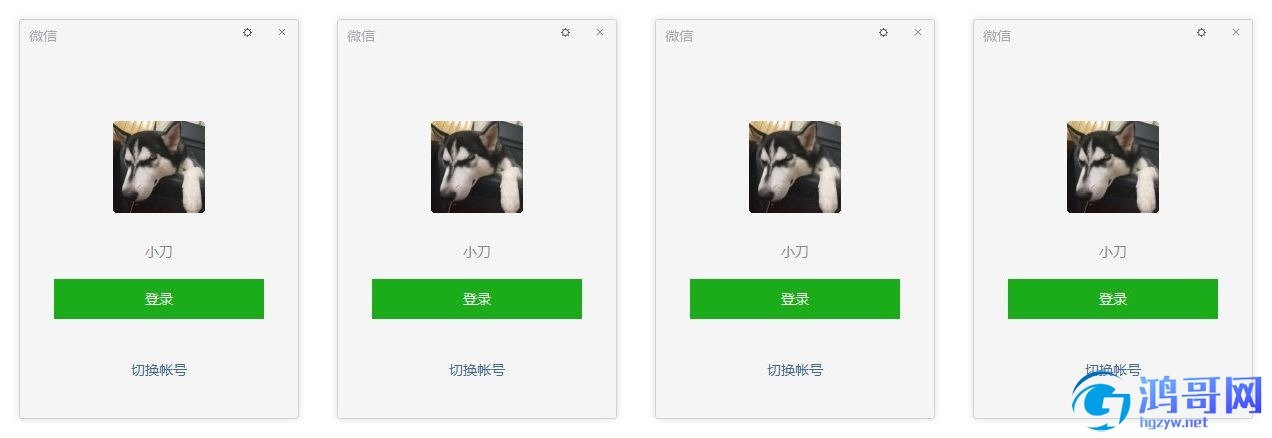Open settings gear in first WeChat window

[247, 33]
